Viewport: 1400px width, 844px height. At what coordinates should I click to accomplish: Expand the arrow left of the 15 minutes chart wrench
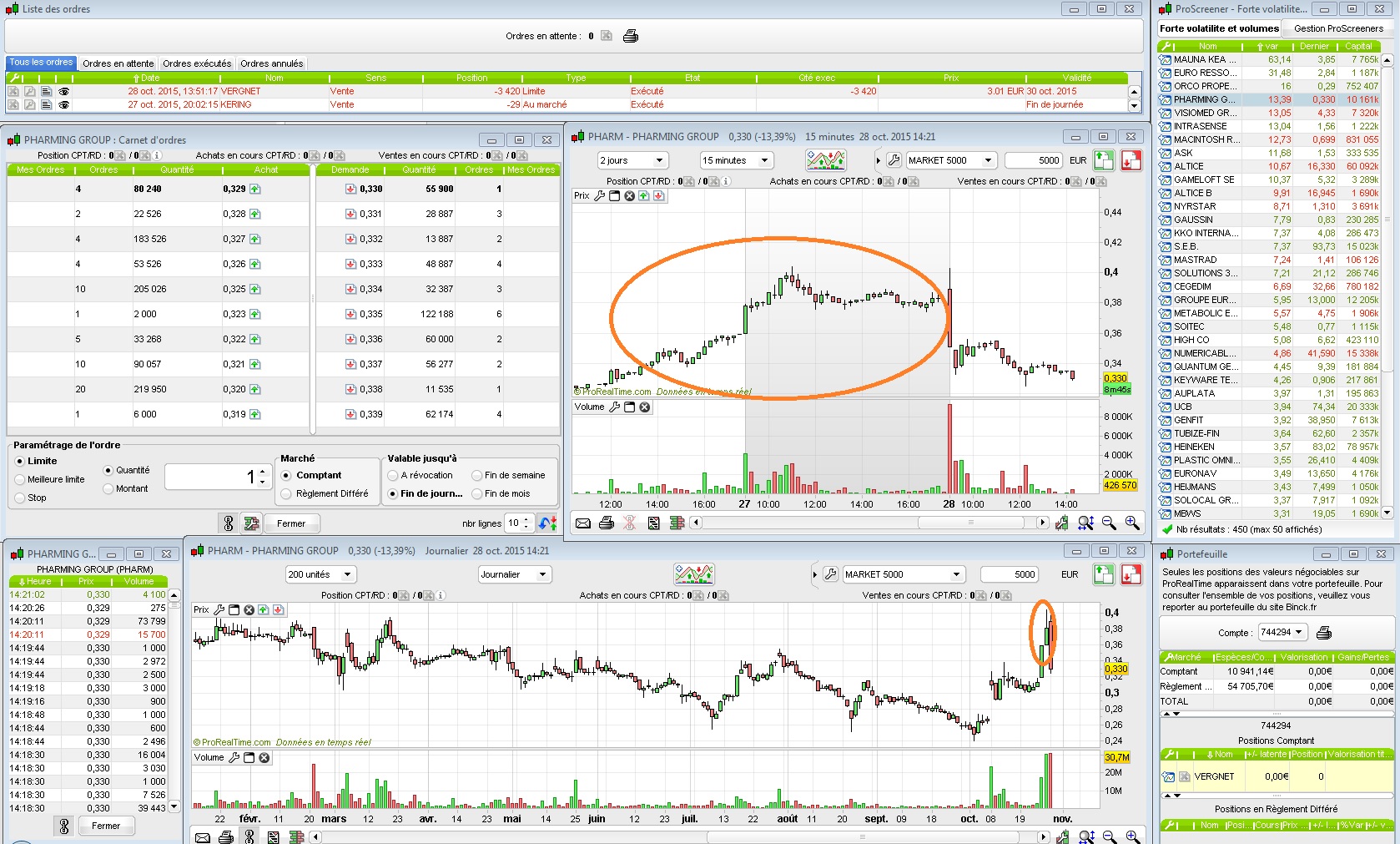click(878, 160)
